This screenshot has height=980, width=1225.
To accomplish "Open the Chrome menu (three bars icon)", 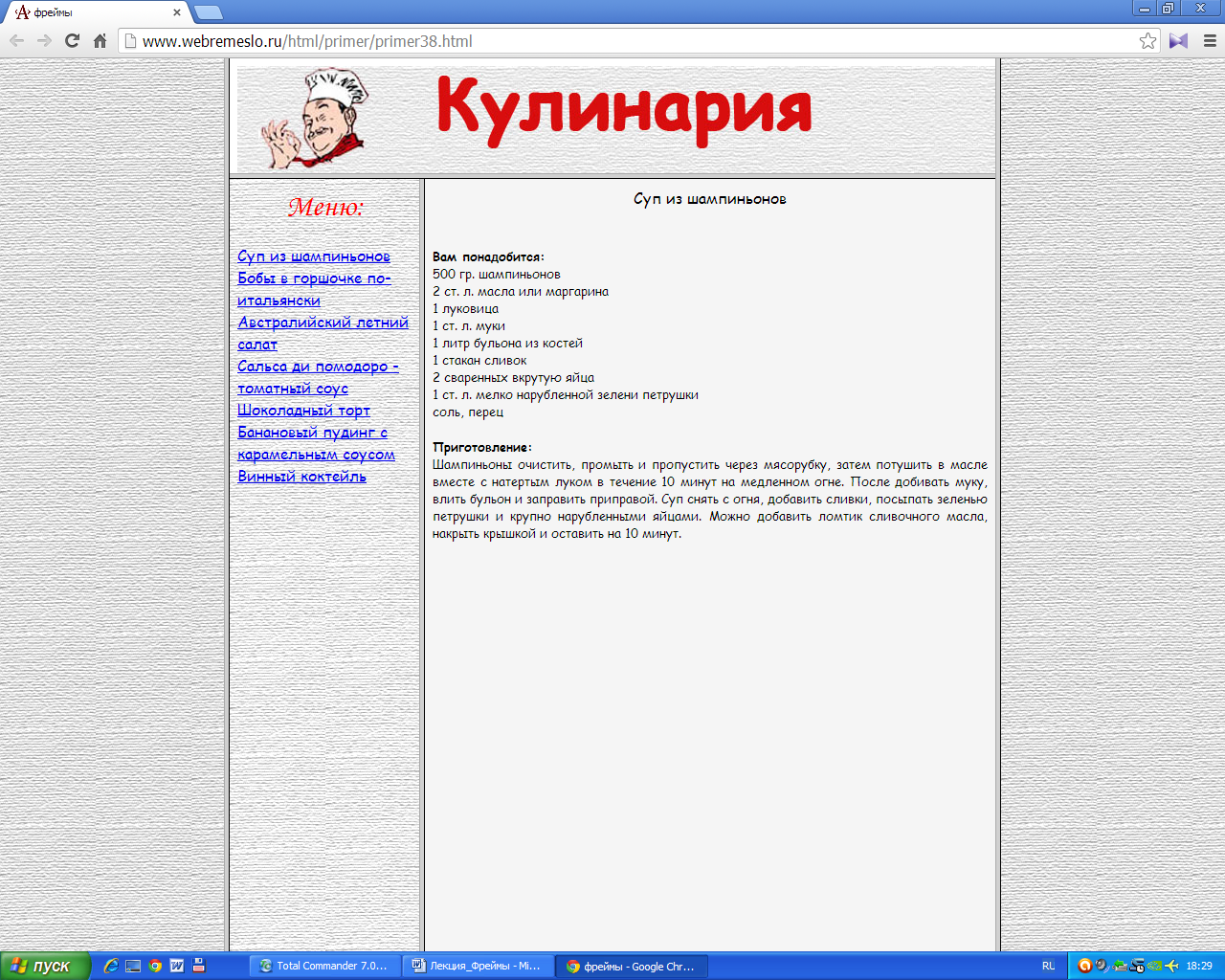I will click(1210, 40).
